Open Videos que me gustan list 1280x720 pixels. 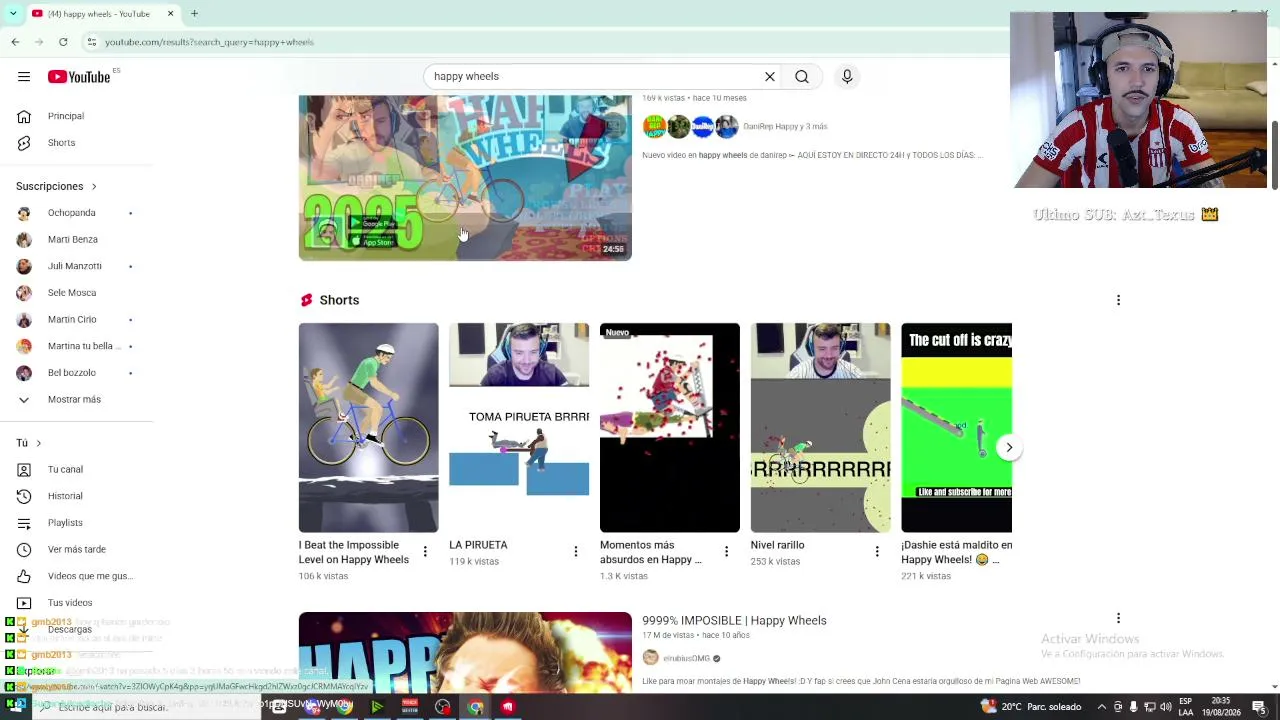click(x=90, y=576)
